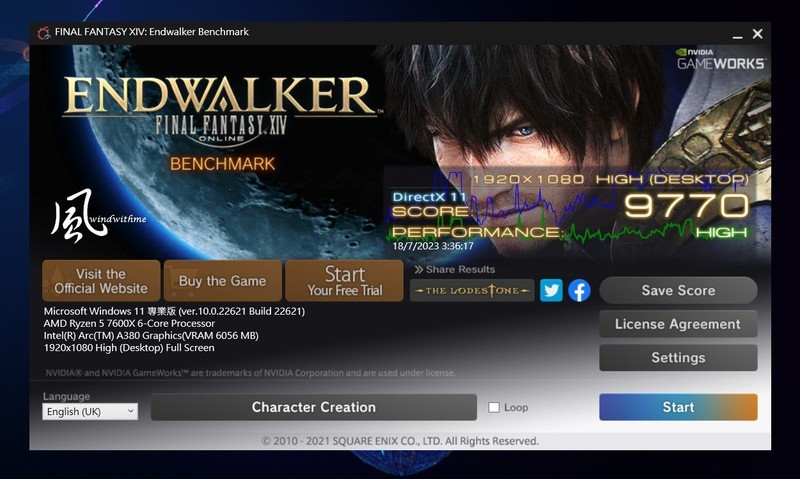This screenshot has width=800, height=479.
Task: Minimize the benchmark window
Action: [x=737, y=35]
